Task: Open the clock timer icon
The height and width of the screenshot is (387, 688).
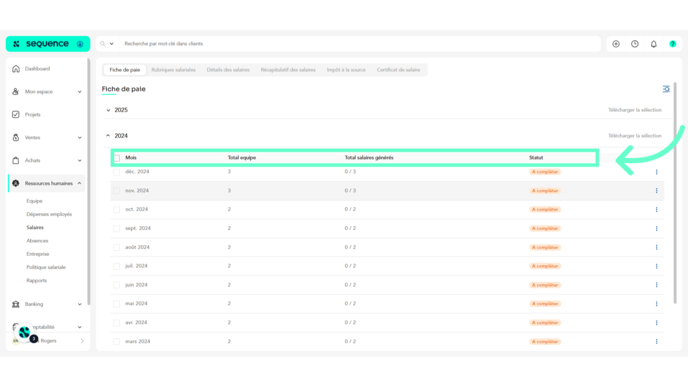Action: 635,44
